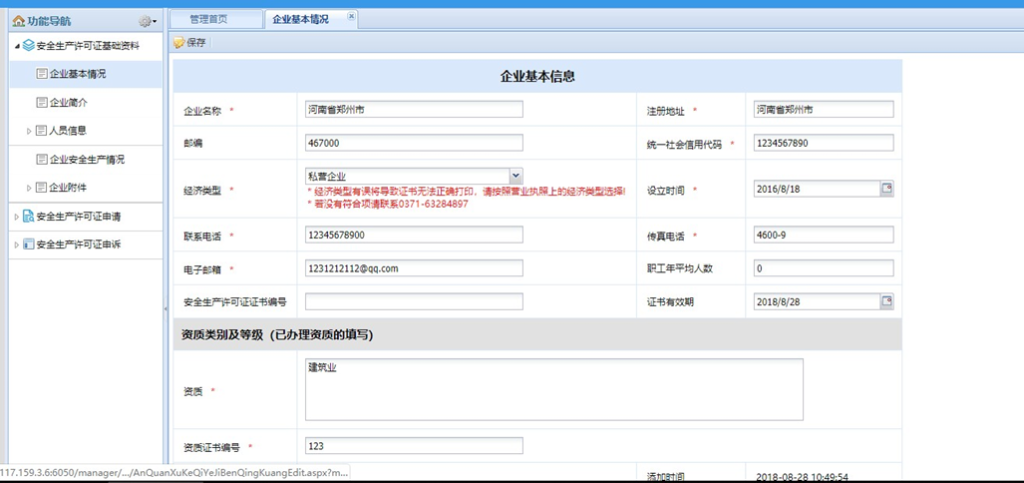
Task: Click the icon of 安全生产许可证申请
Action: click(29, 216)
